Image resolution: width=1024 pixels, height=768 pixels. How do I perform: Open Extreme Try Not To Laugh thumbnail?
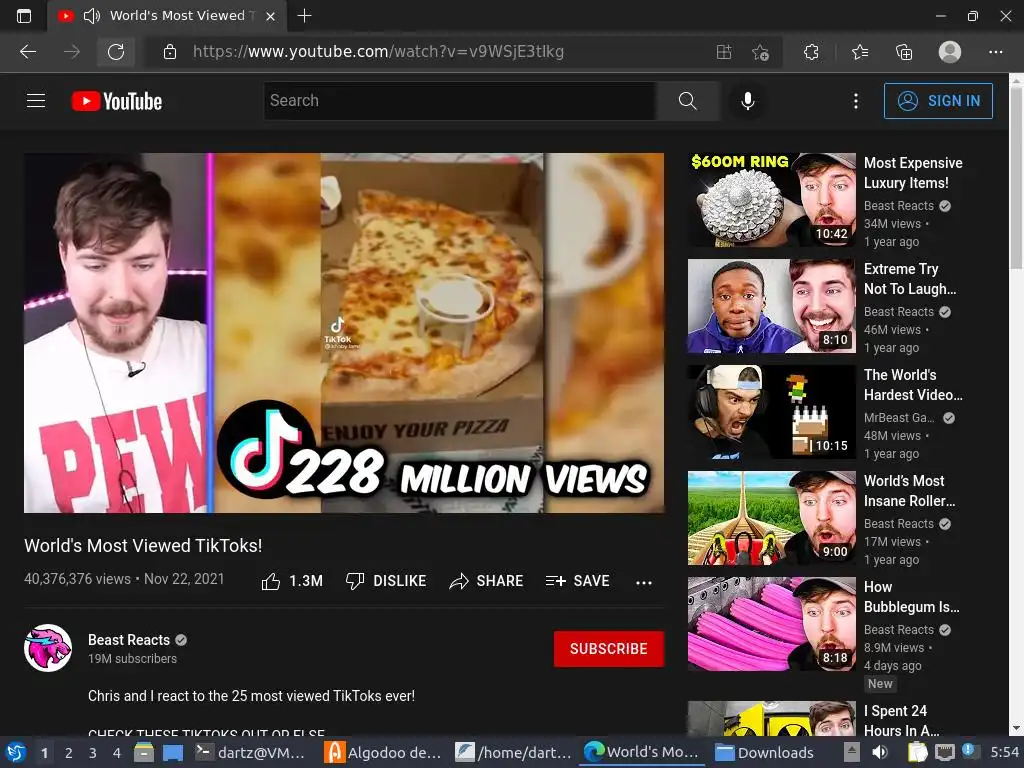[771, 306]
